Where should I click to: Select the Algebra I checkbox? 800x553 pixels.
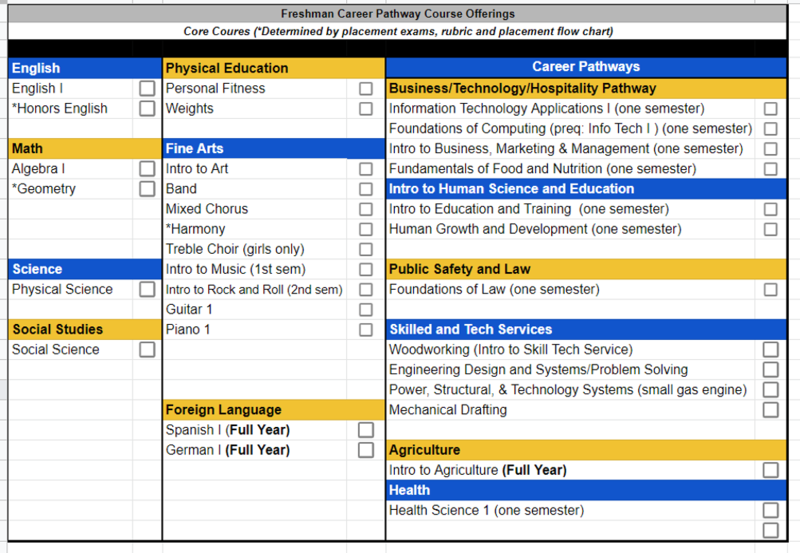click(x=147, y=169)
